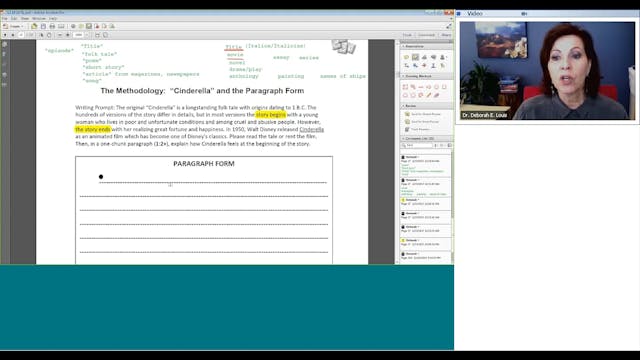
Task: Open the Create dropdown button
Action: [13, 26]
